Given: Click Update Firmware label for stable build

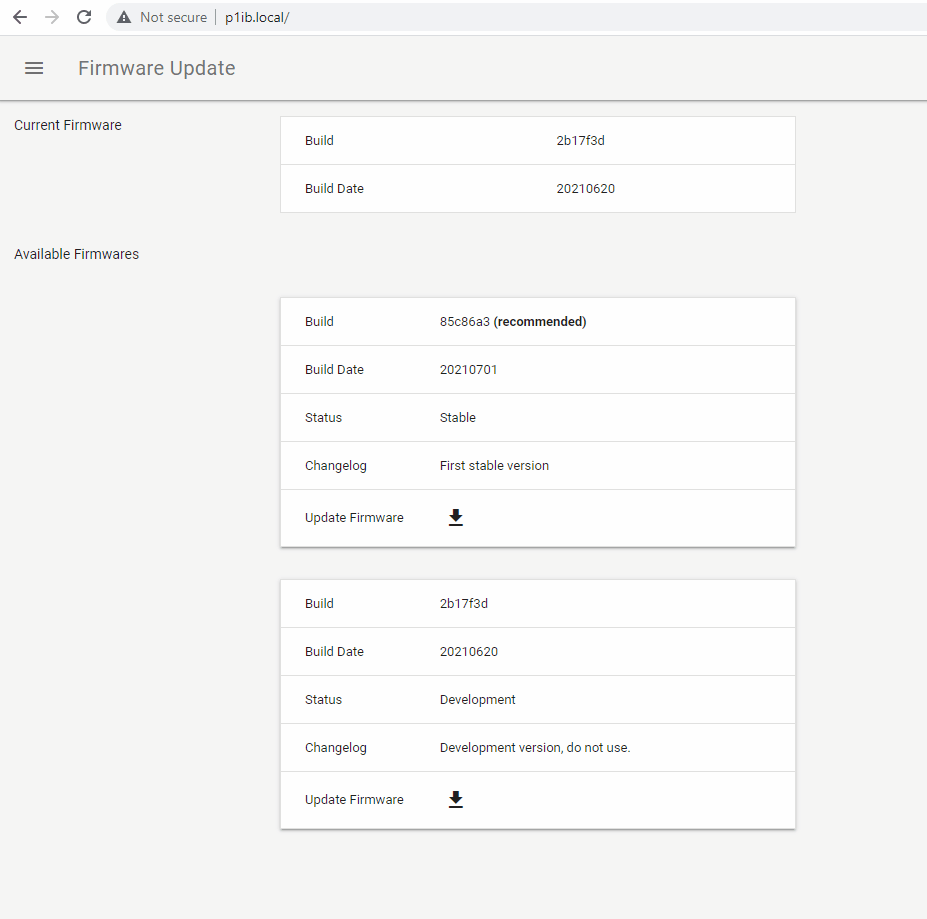Looking at the screenshot, I should (x=354, y=517).
